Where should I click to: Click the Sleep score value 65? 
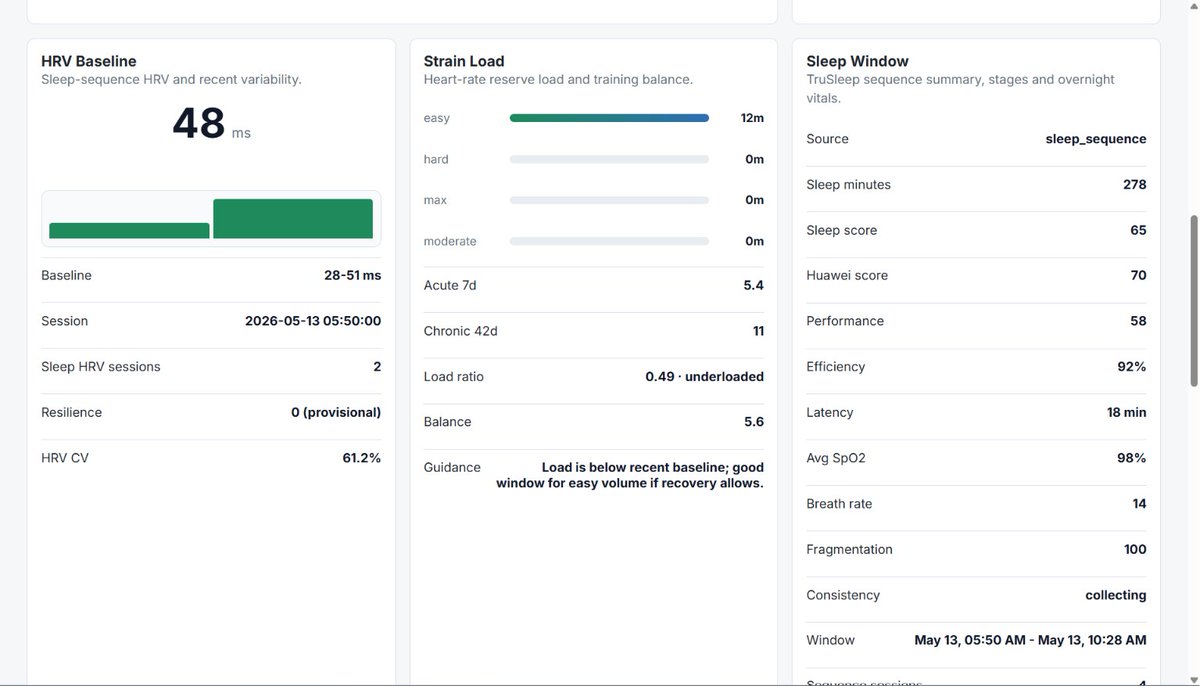point(1139,230)
